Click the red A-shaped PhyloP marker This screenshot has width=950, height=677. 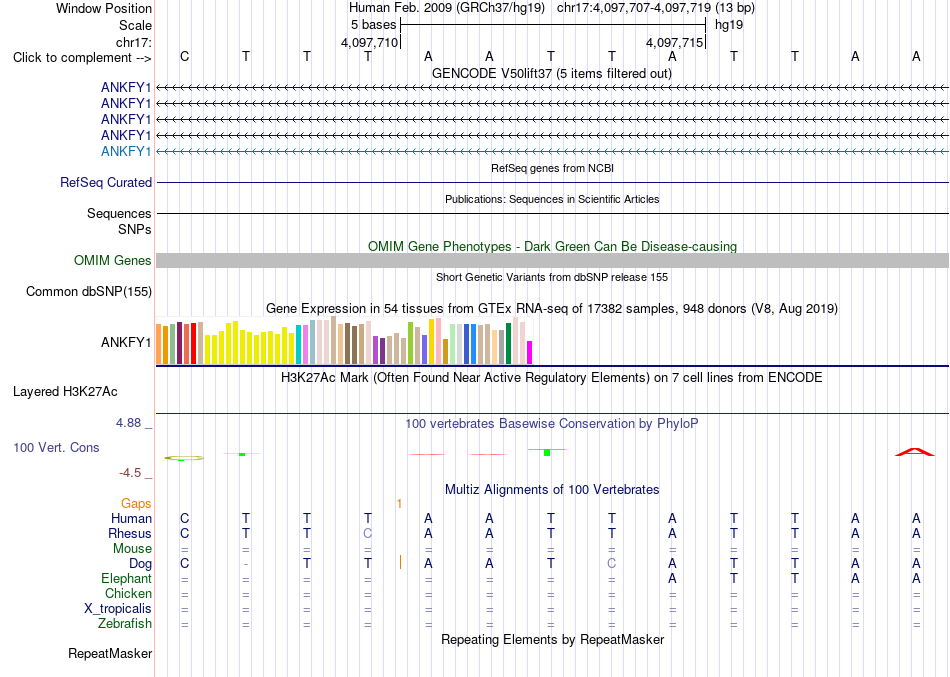tap(915, 452)
